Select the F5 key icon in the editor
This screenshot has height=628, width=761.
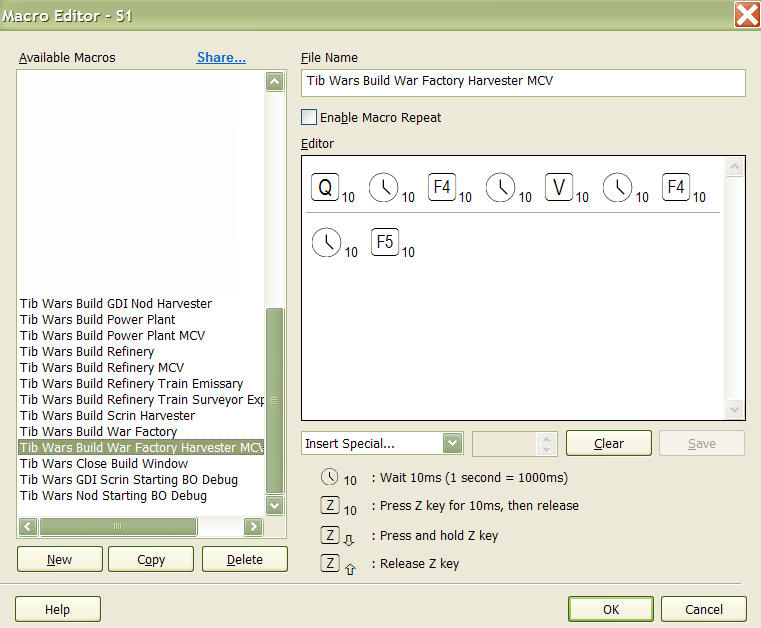tap(384, 242)
